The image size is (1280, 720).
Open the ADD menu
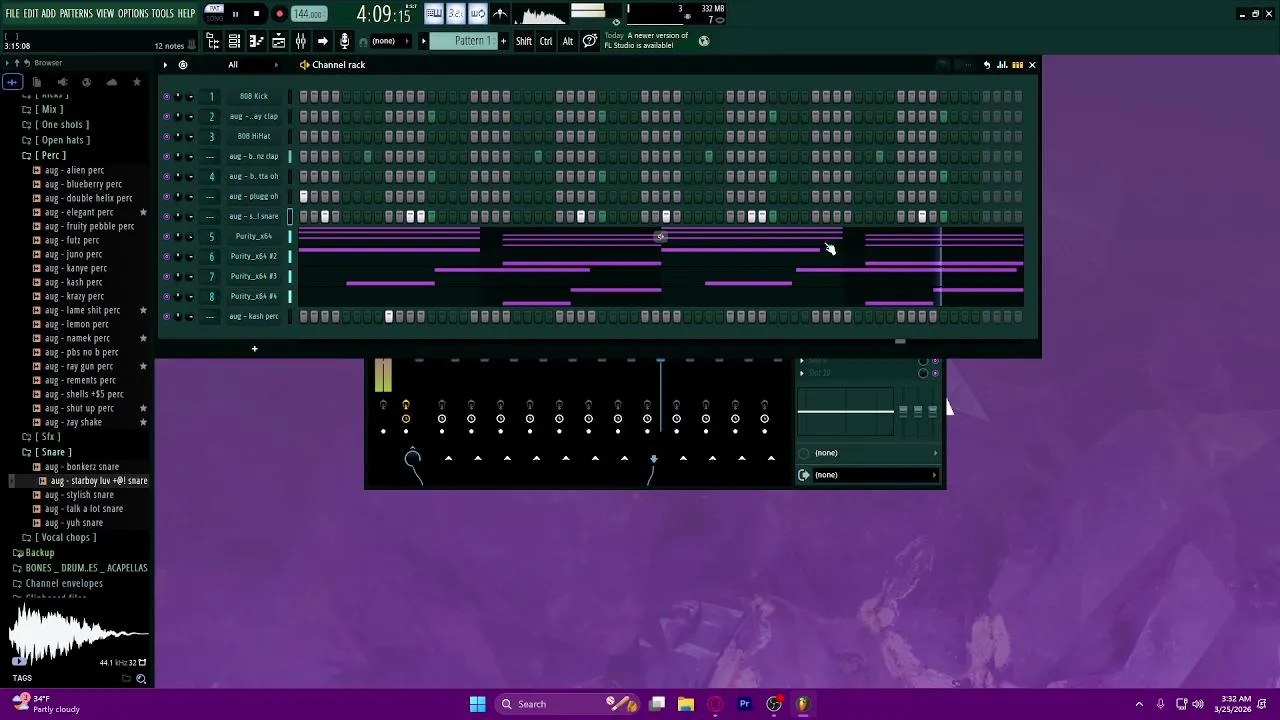tap(48, 13)
